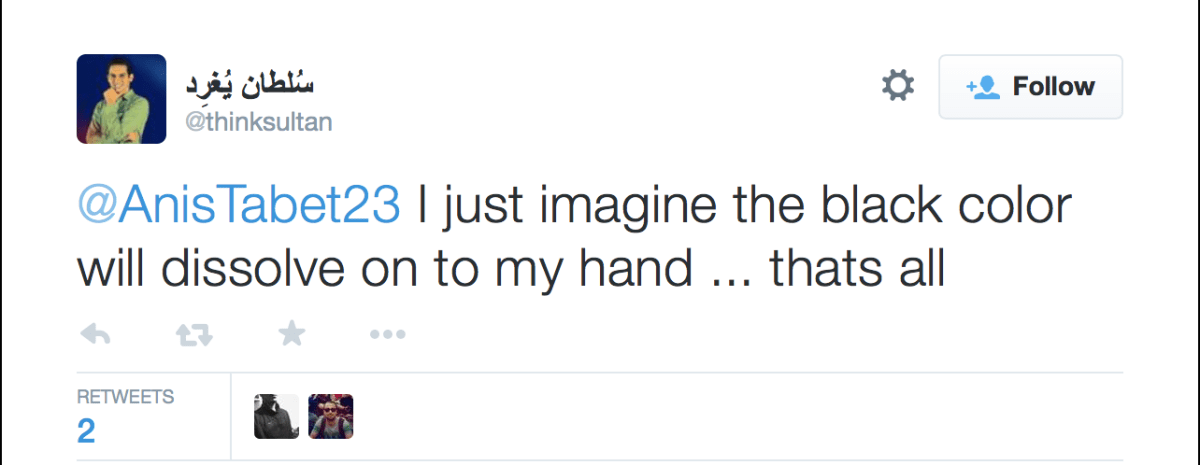This screenshot has height=465, width=1200.
Task: Open the three-dot More actions icon
Action: (387, 335)
